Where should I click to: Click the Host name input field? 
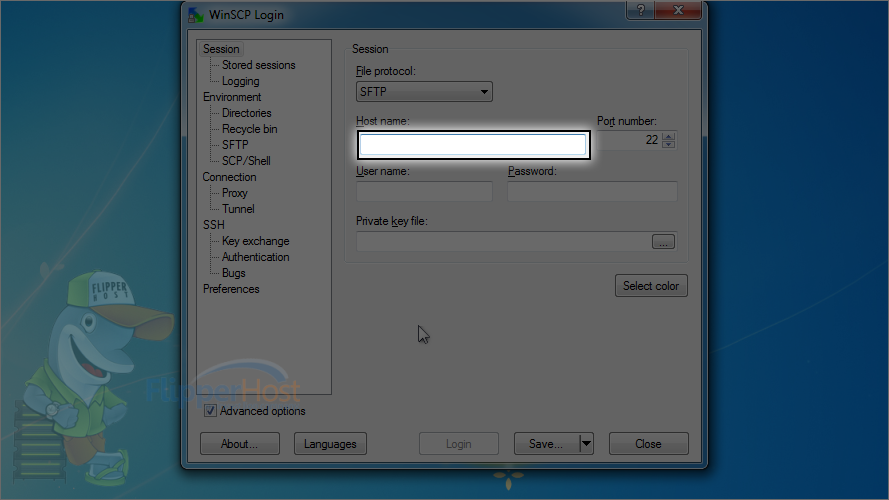[473, 145]
